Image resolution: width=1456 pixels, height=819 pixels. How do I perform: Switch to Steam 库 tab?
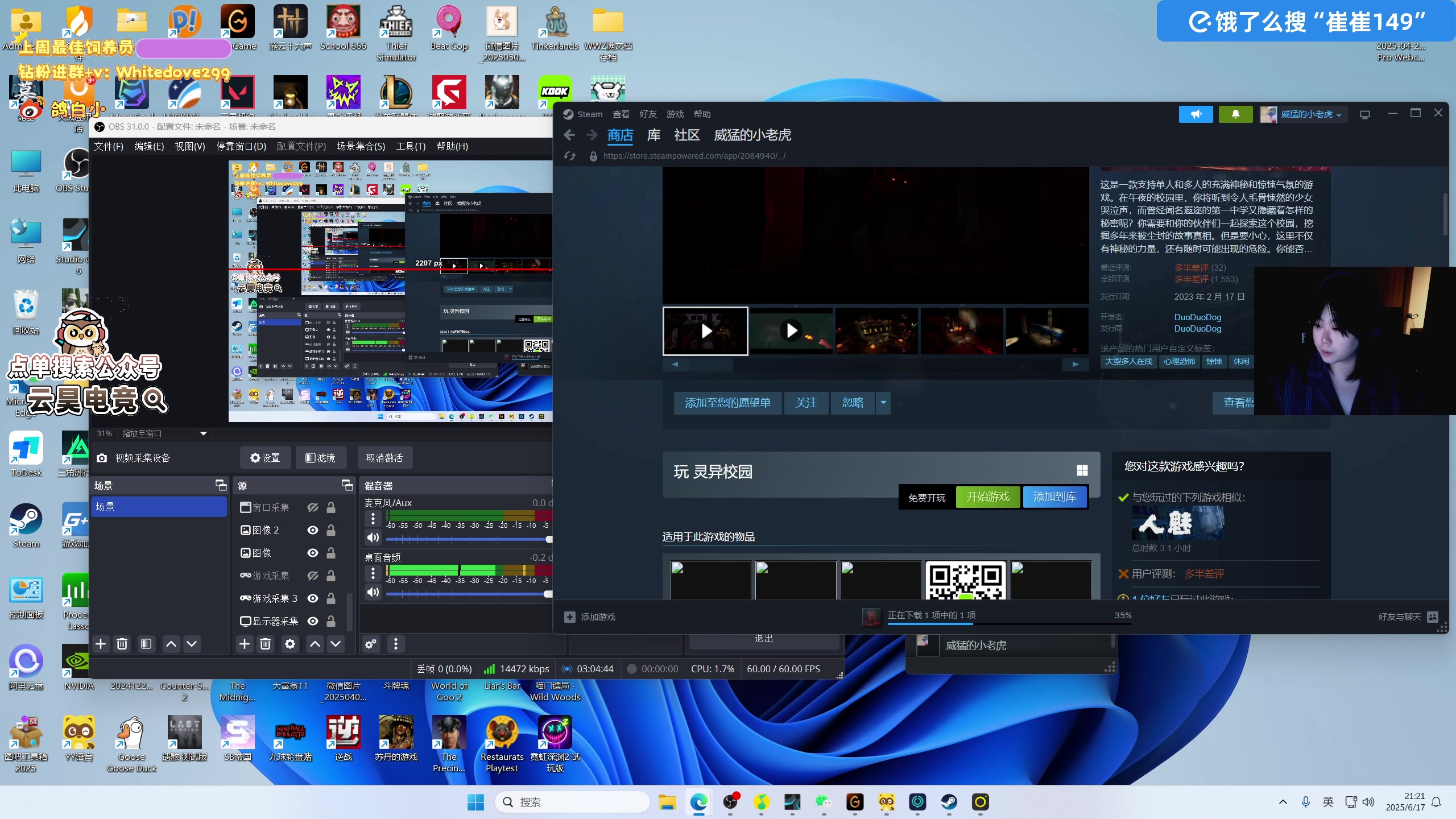[653, 135]
